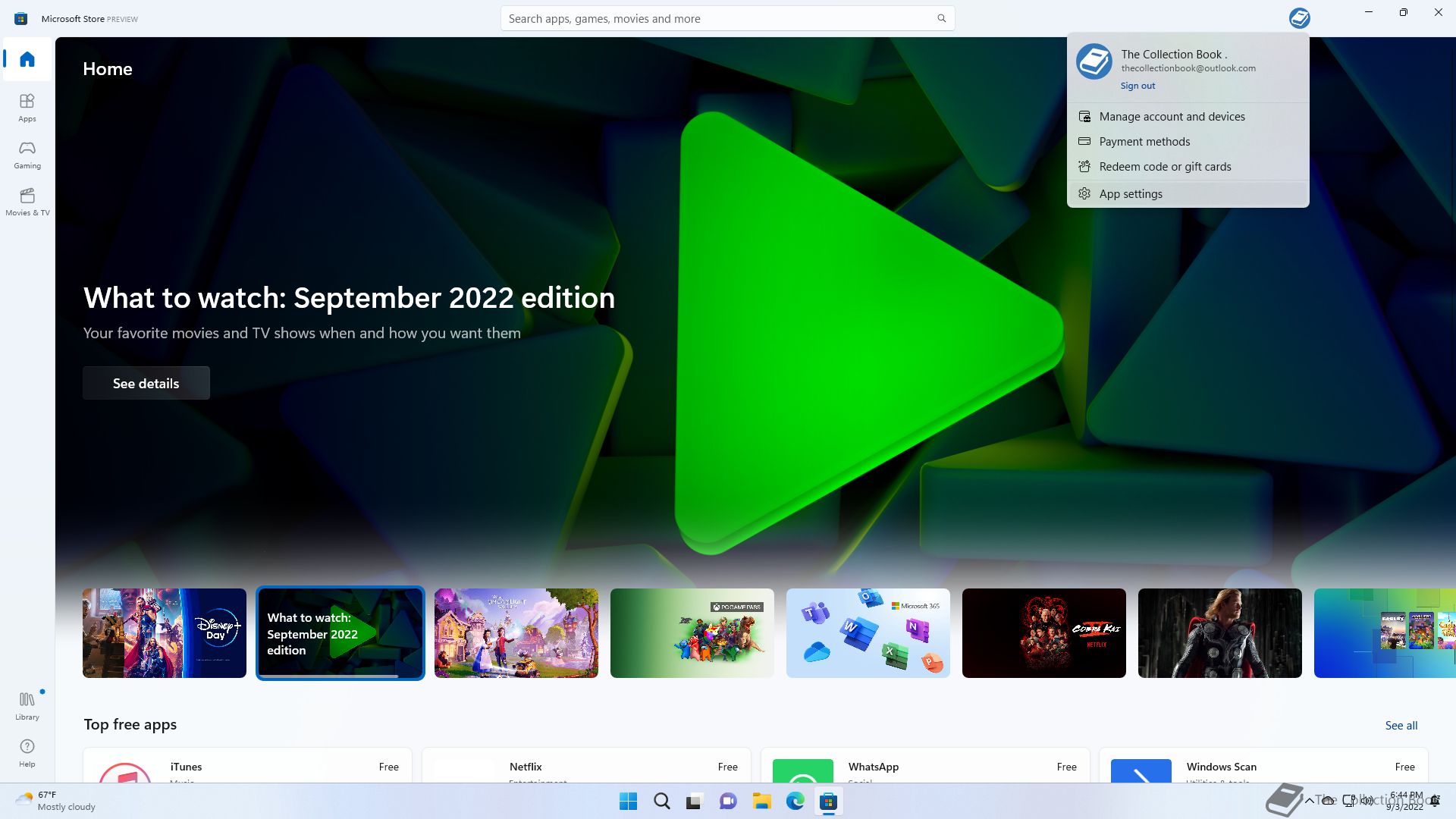Open App settings from account menu
Image resolution: width=1456 pixels, height=819 pixels.
1188,194
